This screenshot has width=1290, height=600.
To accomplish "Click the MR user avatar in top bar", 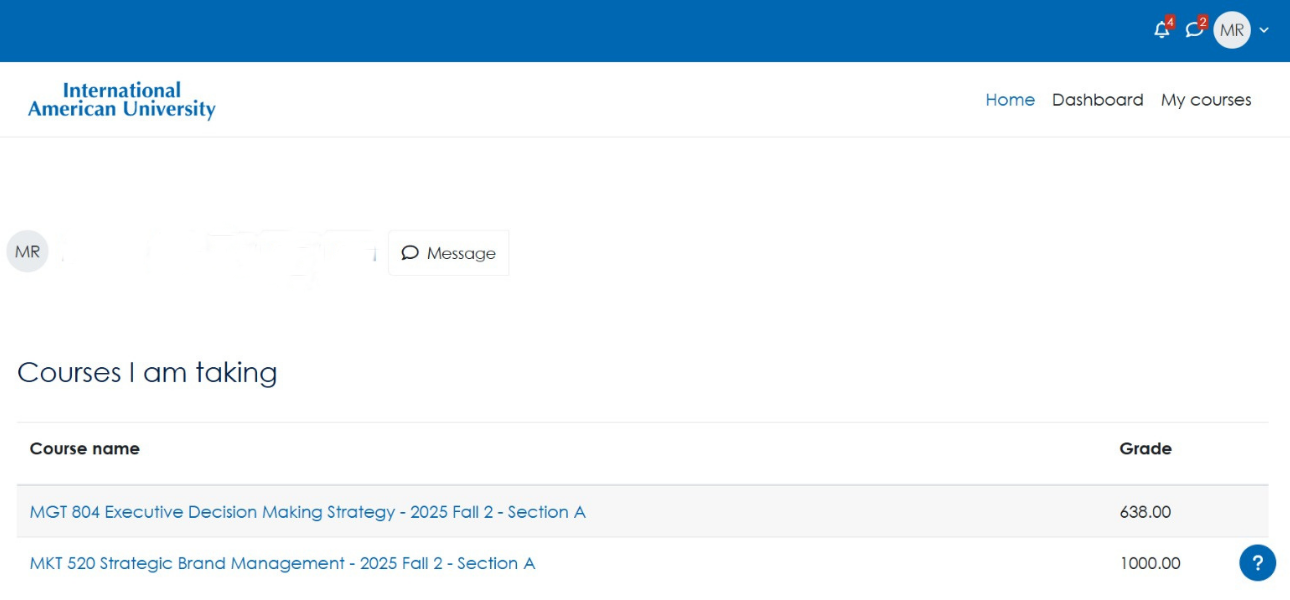I will click(x=1232, y=30).
